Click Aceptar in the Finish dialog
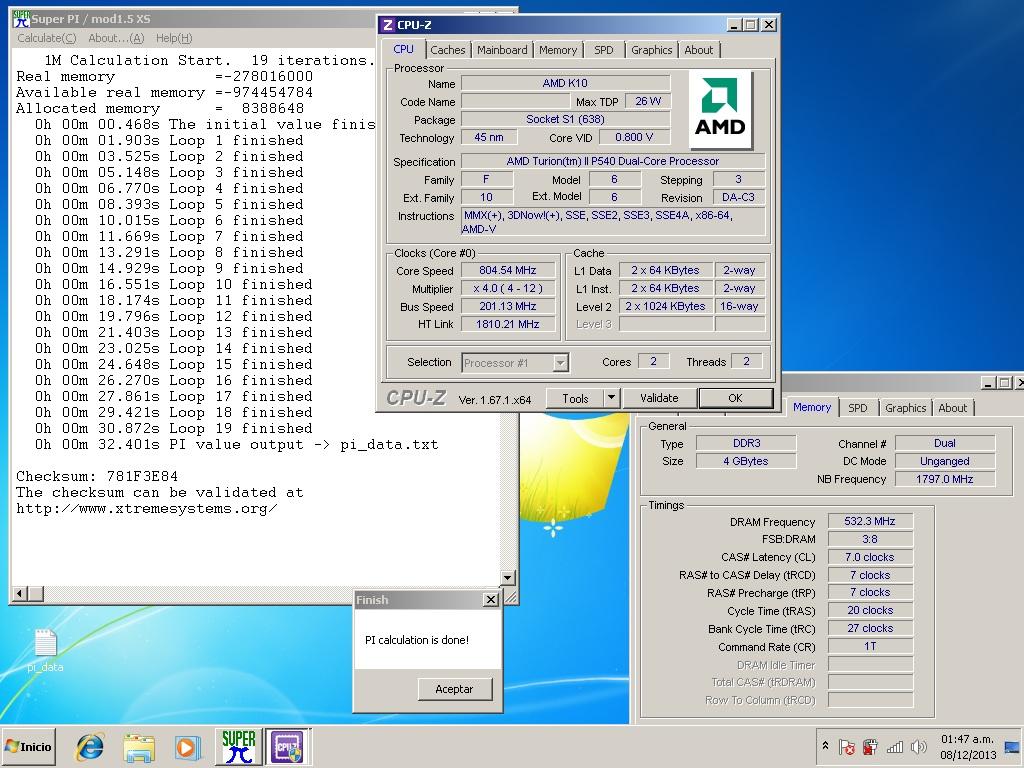Viewport: 1024px width, 768px height. pos(454,689)
